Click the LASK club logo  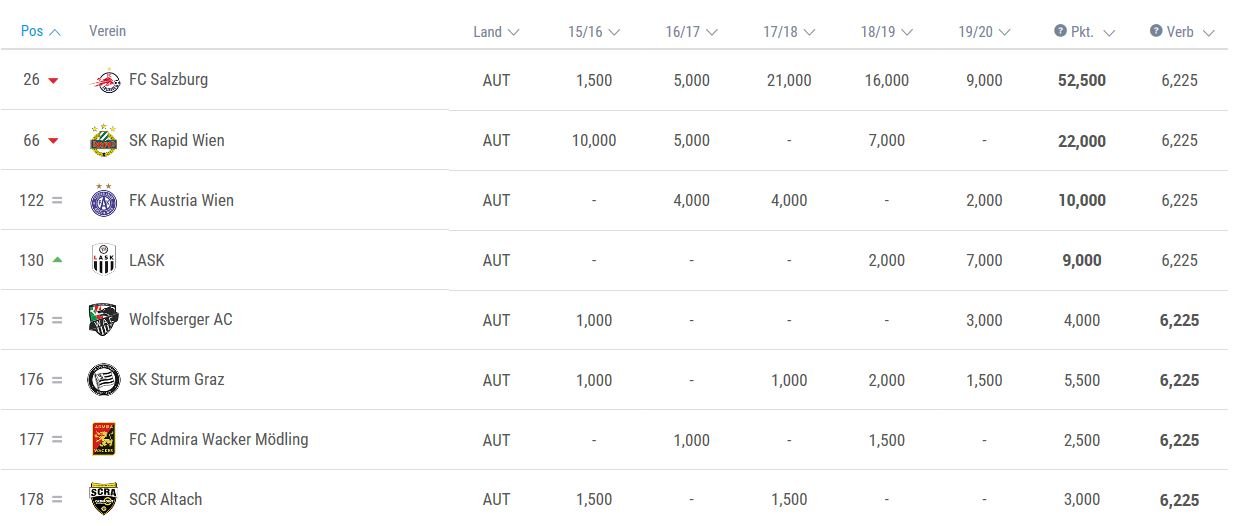pyautogui.click(x=104, y=260)
